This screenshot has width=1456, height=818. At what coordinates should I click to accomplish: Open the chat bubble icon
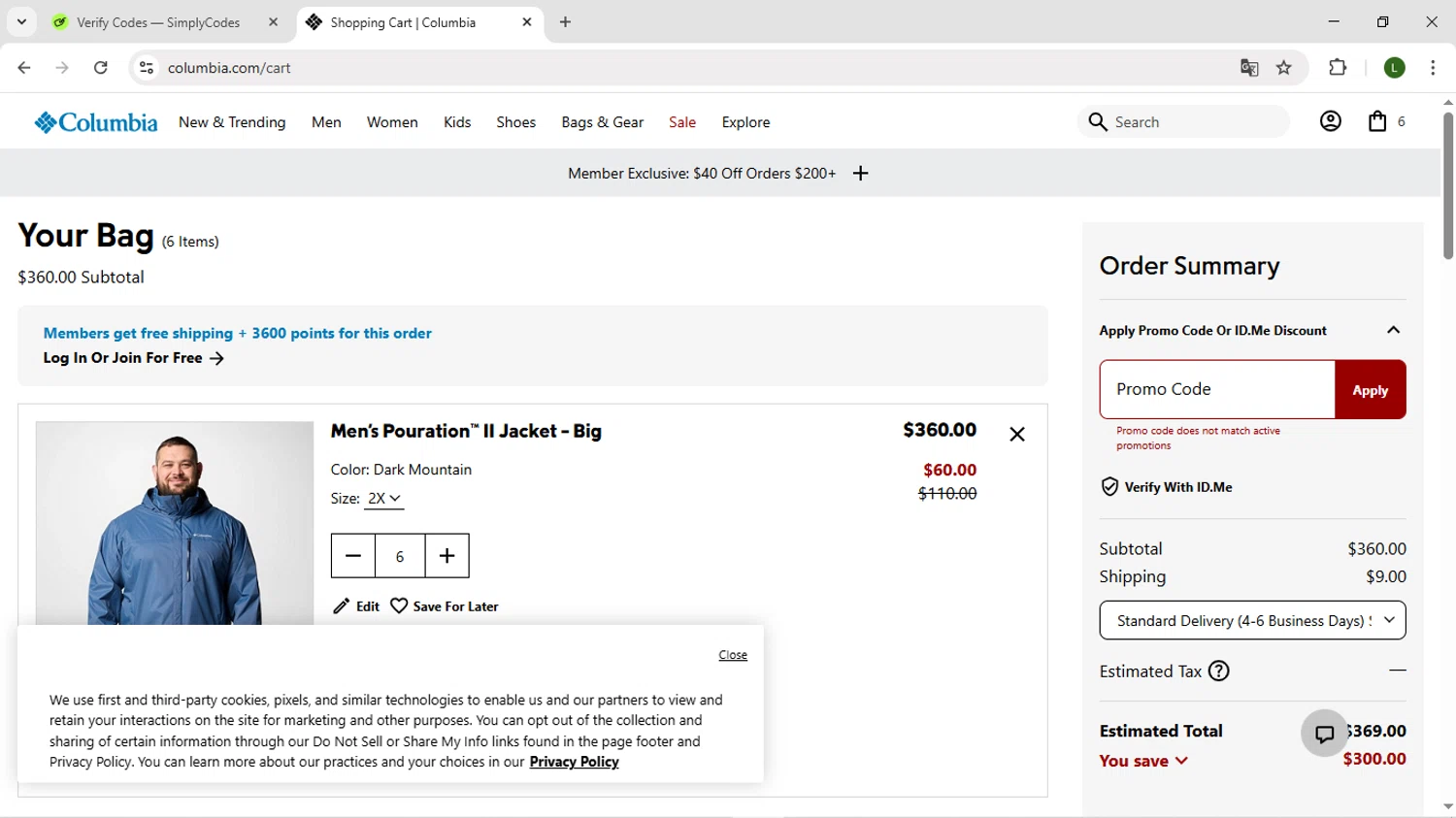(x=1325, y=735)
